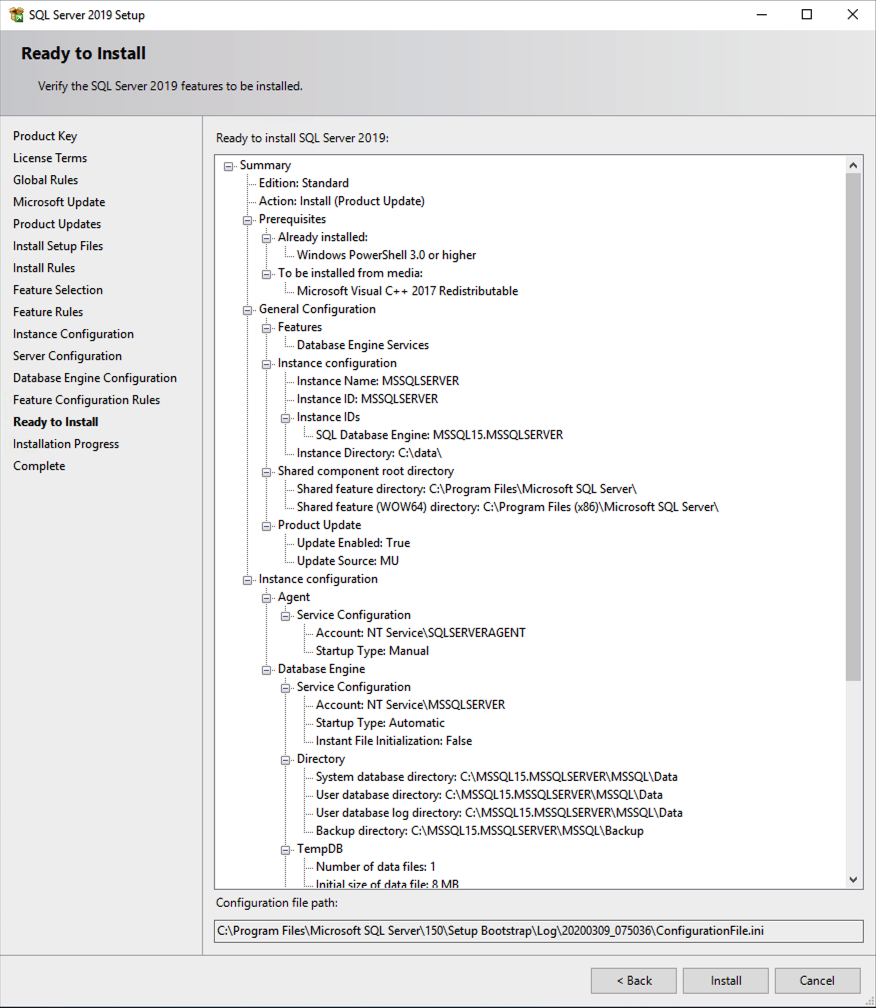Viewport: 876px width, 1008px height.
Task: Collapse the Prerequisites tree node
Action: (247, 220)
